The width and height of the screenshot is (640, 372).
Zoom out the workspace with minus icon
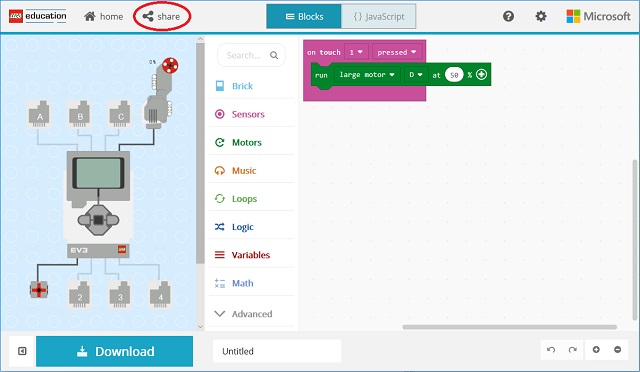[618, 350]
